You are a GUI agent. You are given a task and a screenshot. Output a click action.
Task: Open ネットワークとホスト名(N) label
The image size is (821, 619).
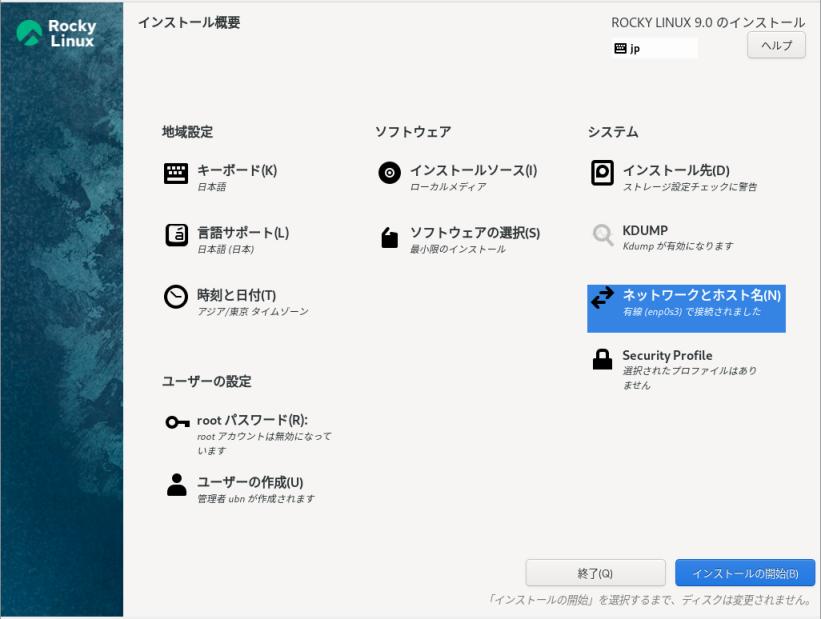(x=702, y=295)
